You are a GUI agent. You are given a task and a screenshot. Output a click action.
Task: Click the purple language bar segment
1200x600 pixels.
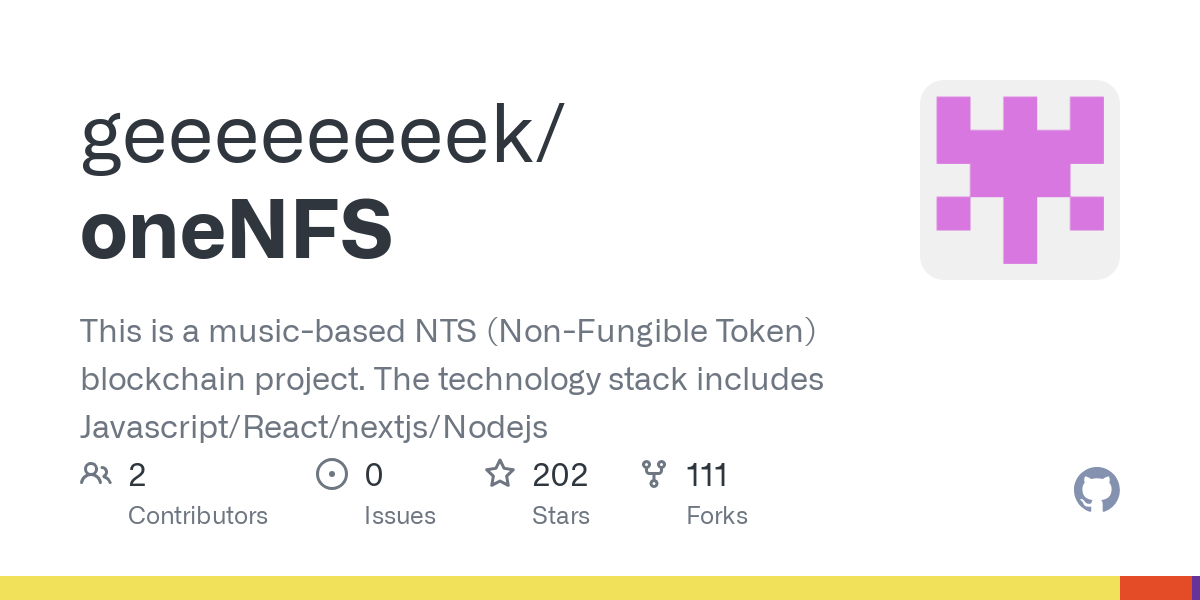tap(1195, 588)
